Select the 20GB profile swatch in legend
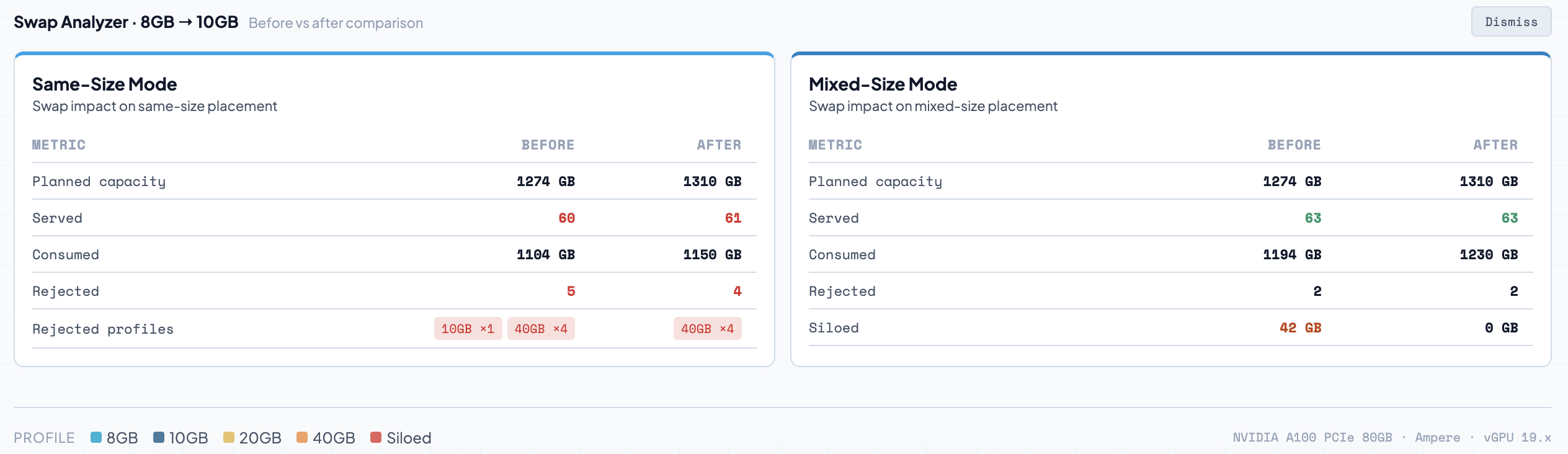 230,437
